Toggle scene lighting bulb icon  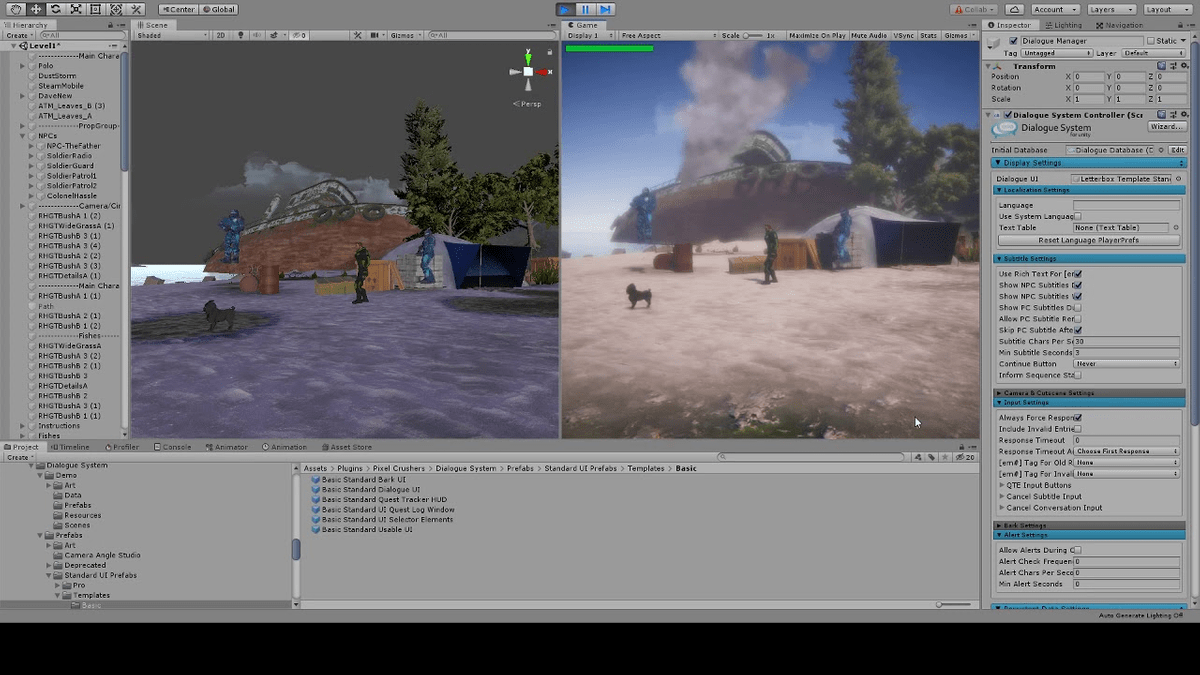tap(240, 35)
